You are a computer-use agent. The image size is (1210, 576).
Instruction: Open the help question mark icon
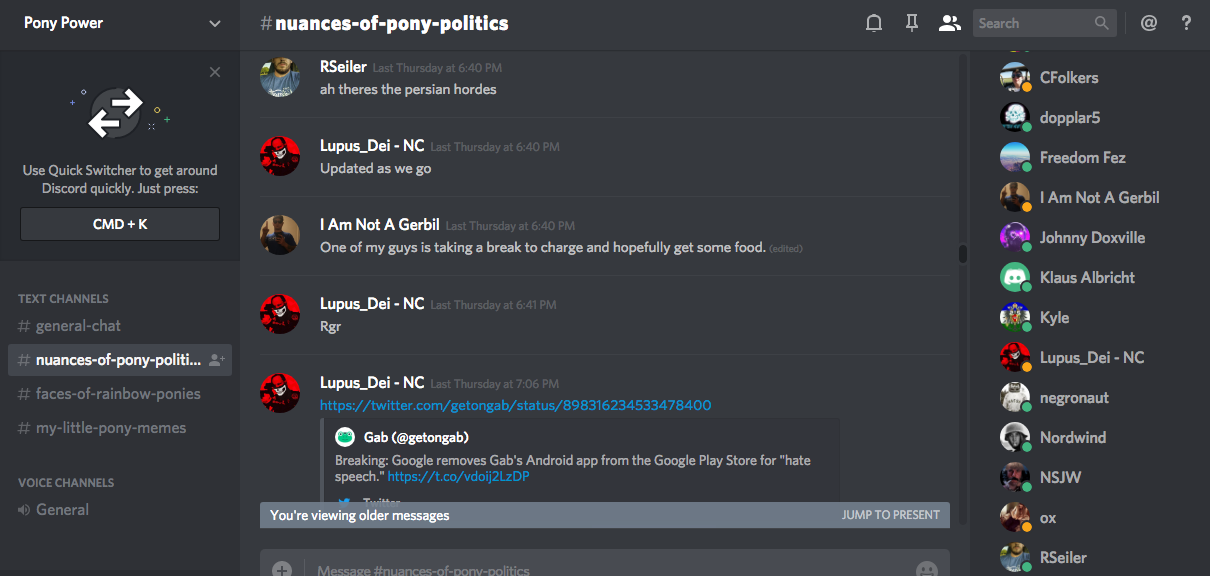click(x=1186, y=23)
